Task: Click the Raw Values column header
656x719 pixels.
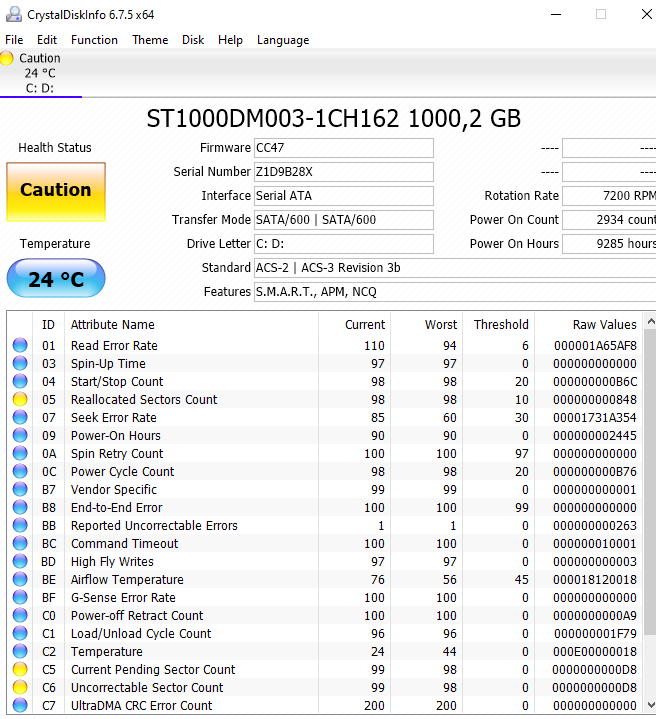Action: click(x=589, y=325)
